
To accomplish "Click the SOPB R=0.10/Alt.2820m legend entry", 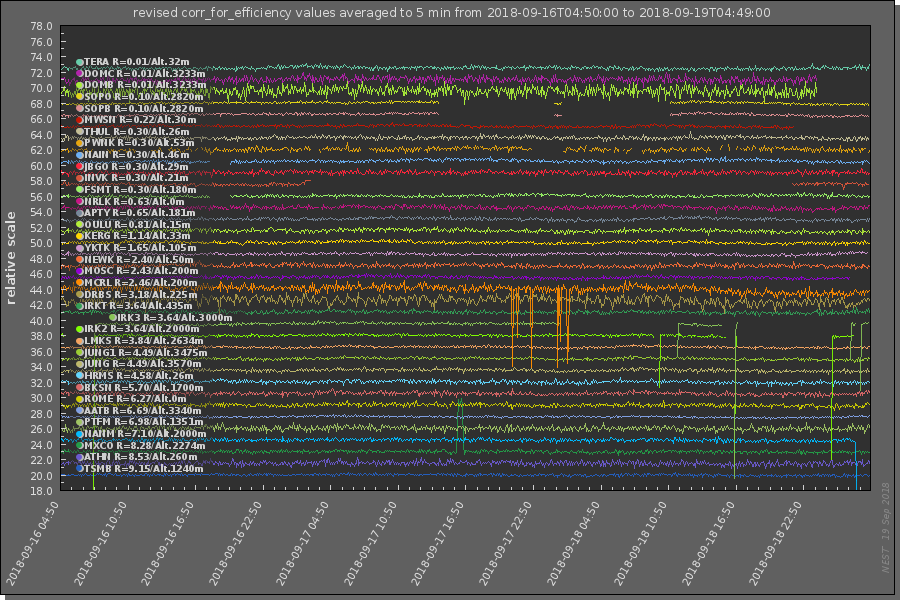I will click(143, 109).
